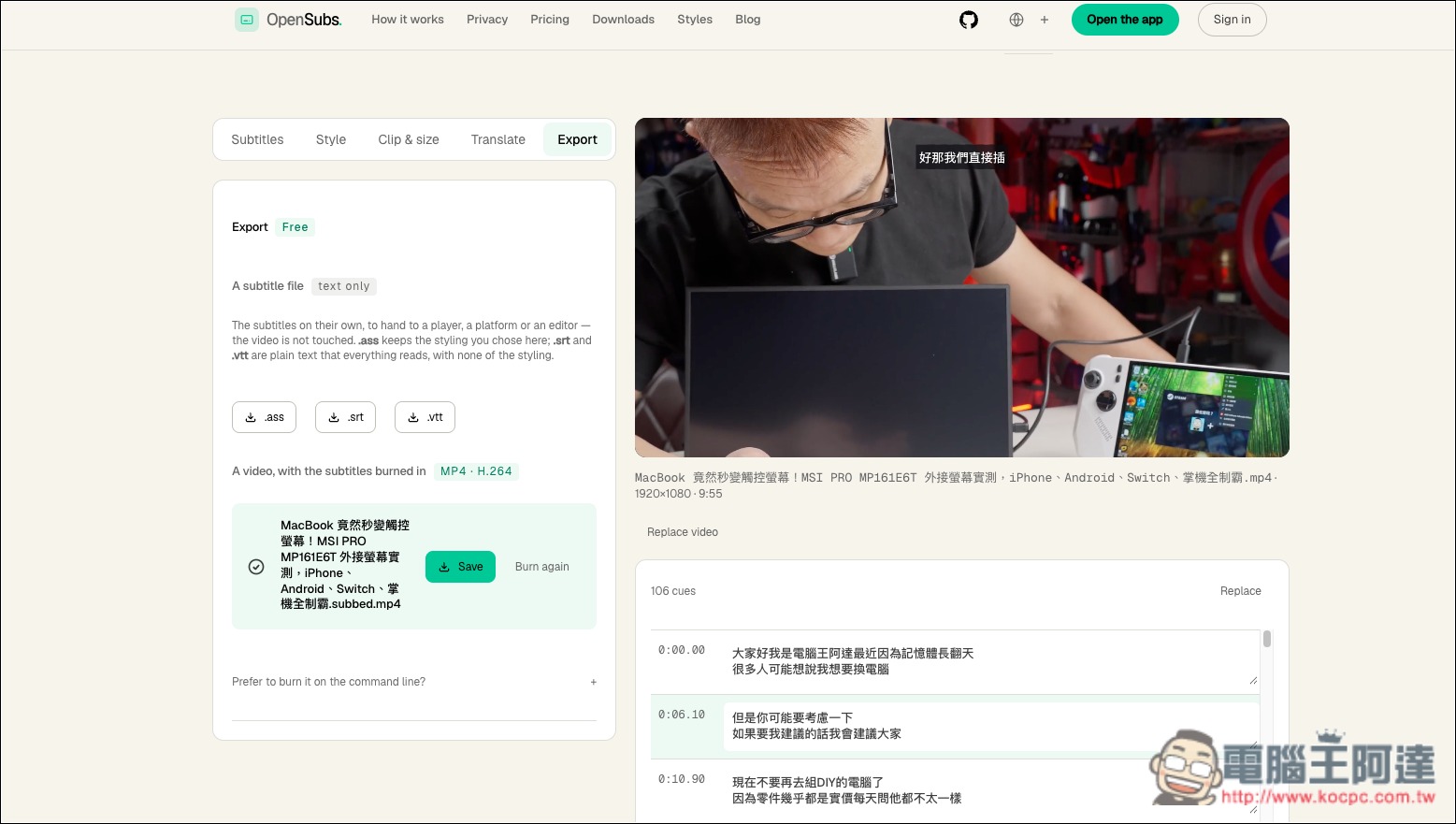Click the "text only" badge

(344, 286)
